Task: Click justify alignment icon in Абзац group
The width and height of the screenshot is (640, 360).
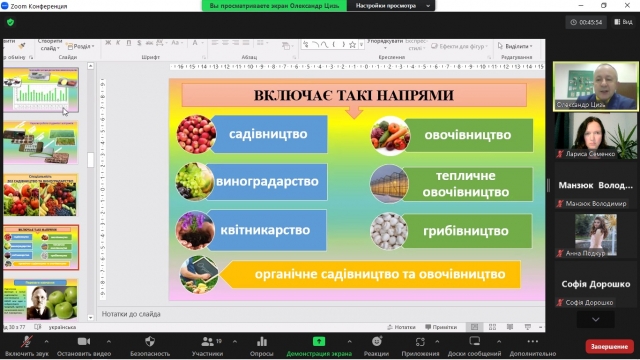Action: pos(246,43)
